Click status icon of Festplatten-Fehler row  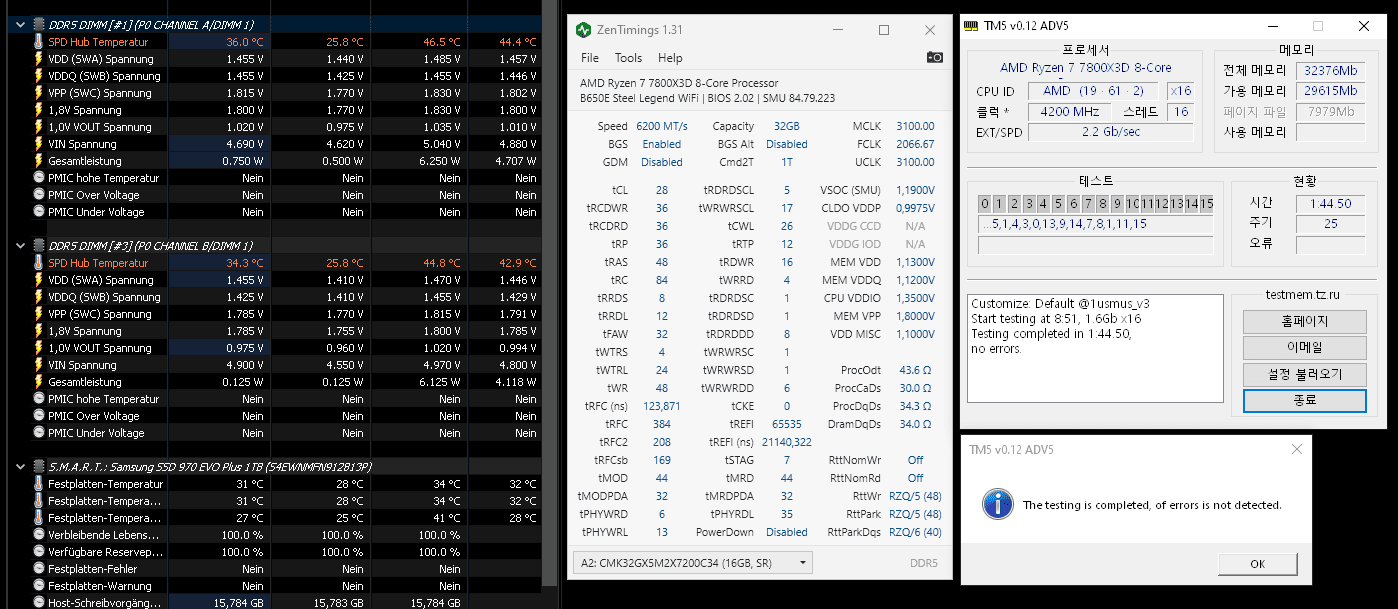pos(39,569)
